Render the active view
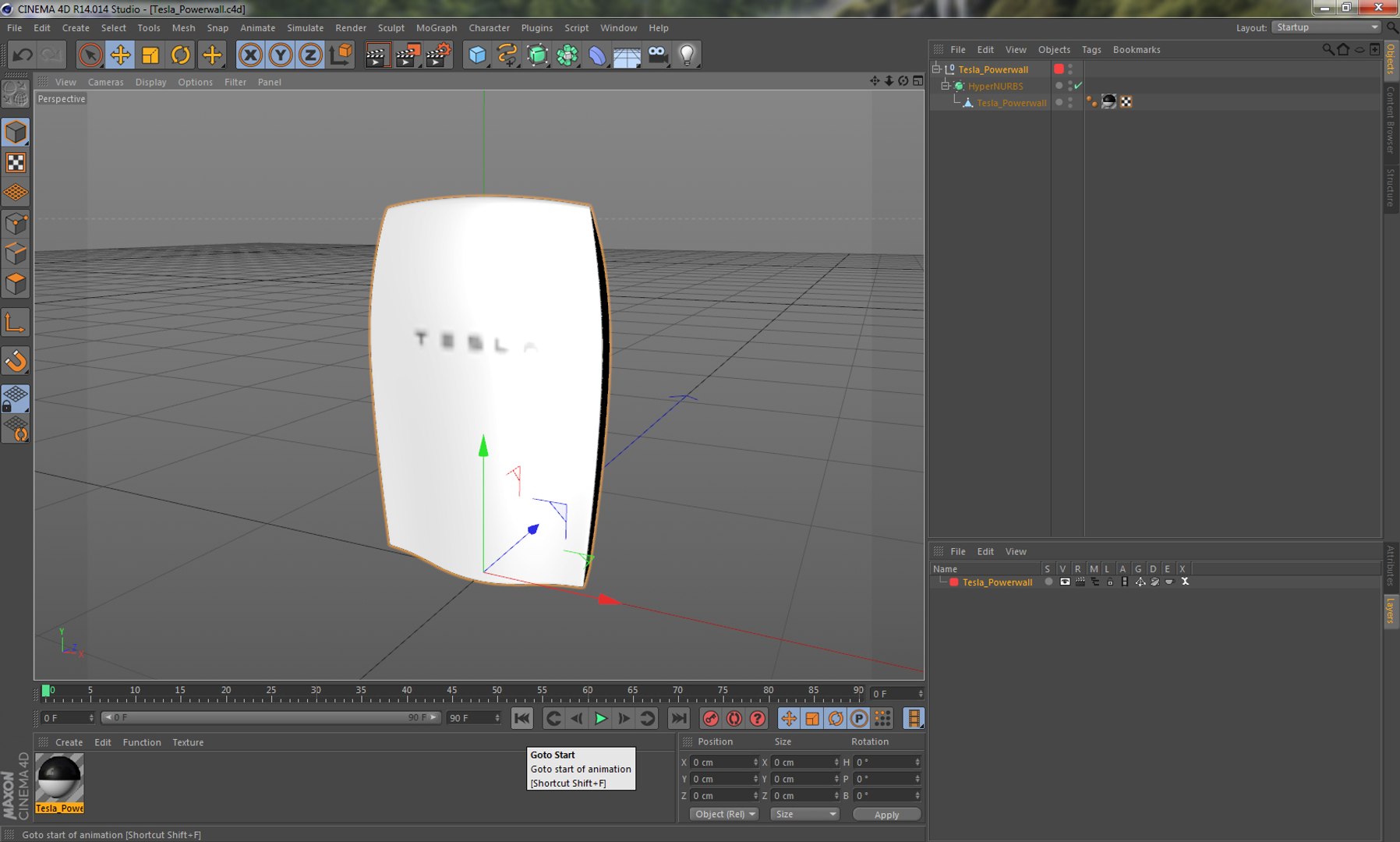 coord(377,55)
